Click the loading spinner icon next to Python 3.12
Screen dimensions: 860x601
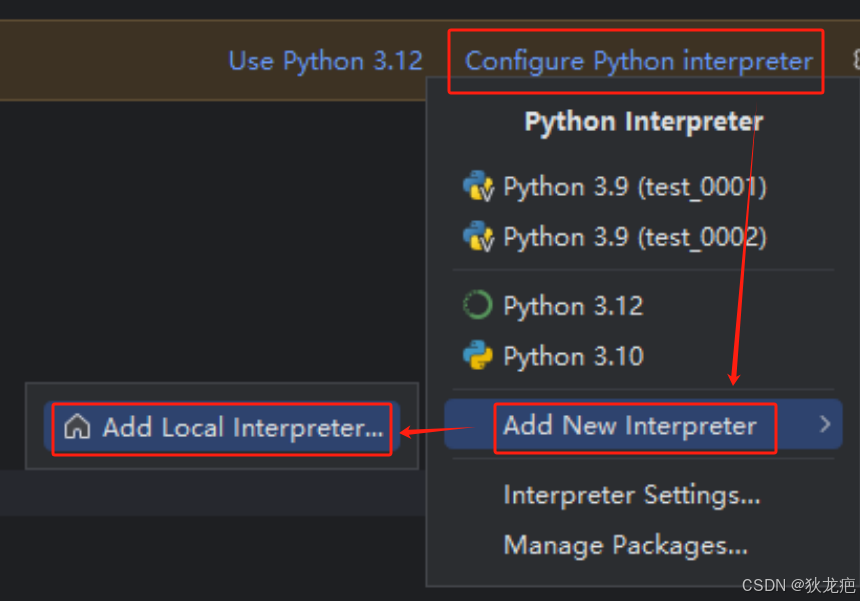point(478,305)
